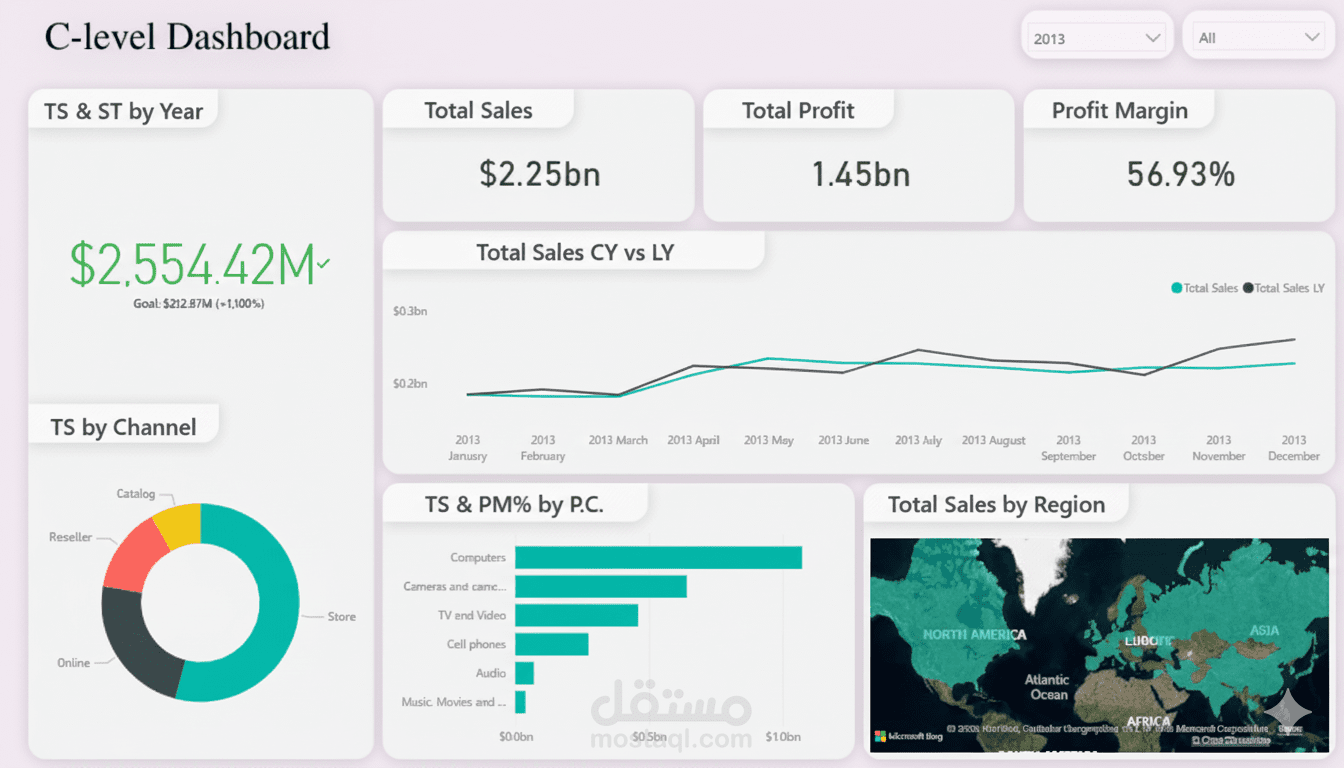Click the Atlantic Ocean map label

click(x=1047, y=687)
